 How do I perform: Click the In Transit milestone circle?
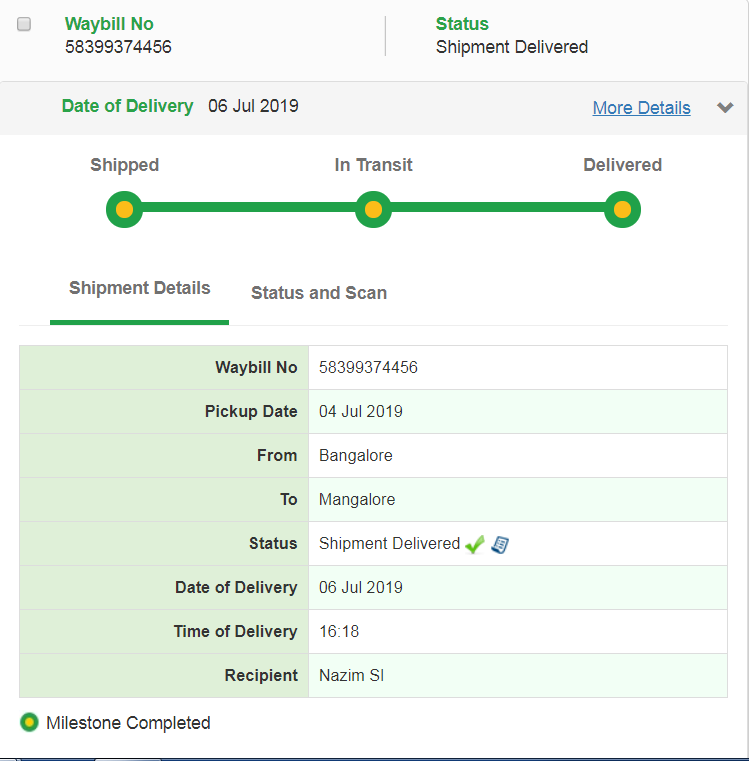373,210
